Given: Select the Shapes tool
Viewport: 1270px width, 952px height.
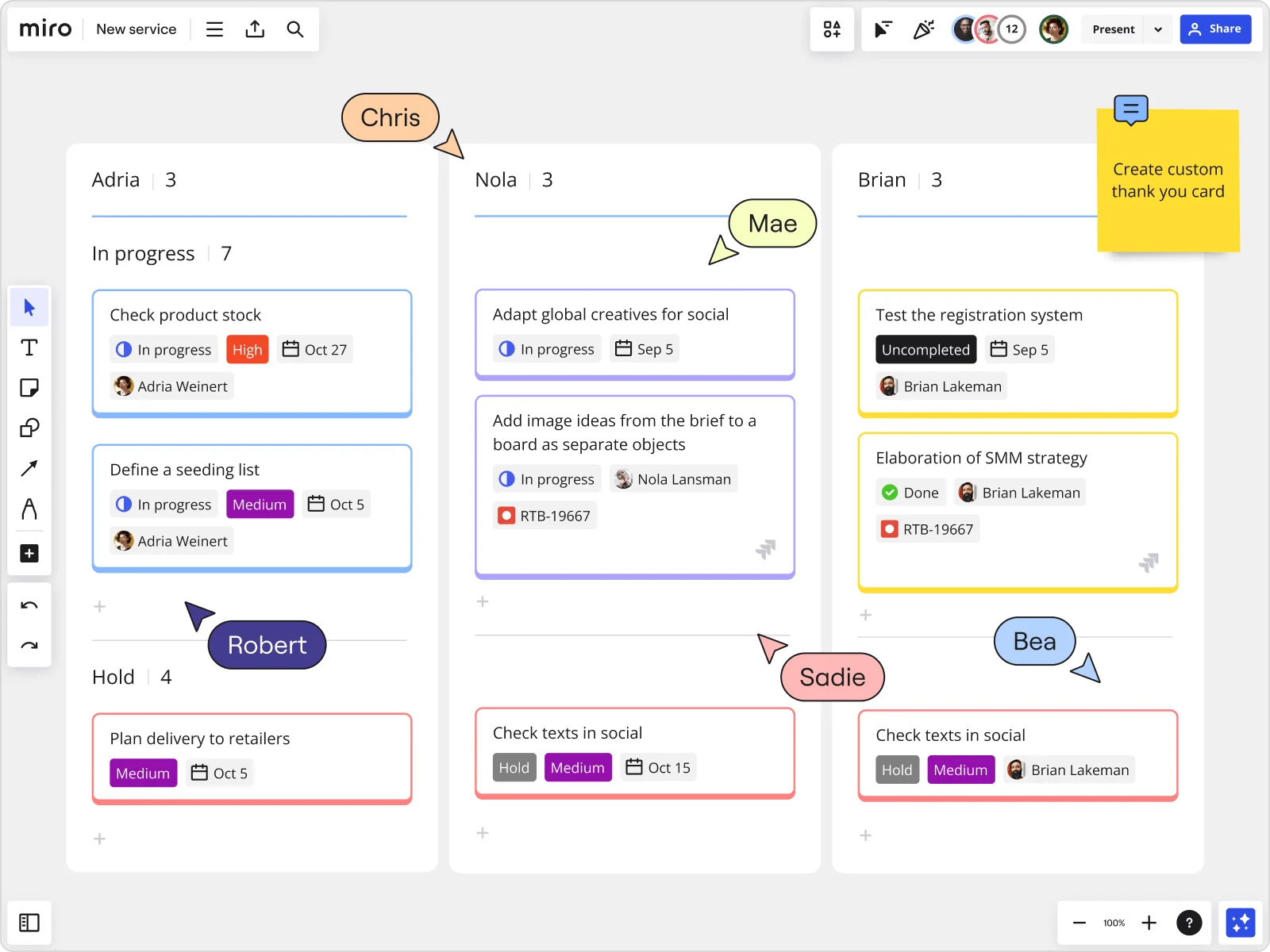Looking at the screenshot, I should [29, 428].
